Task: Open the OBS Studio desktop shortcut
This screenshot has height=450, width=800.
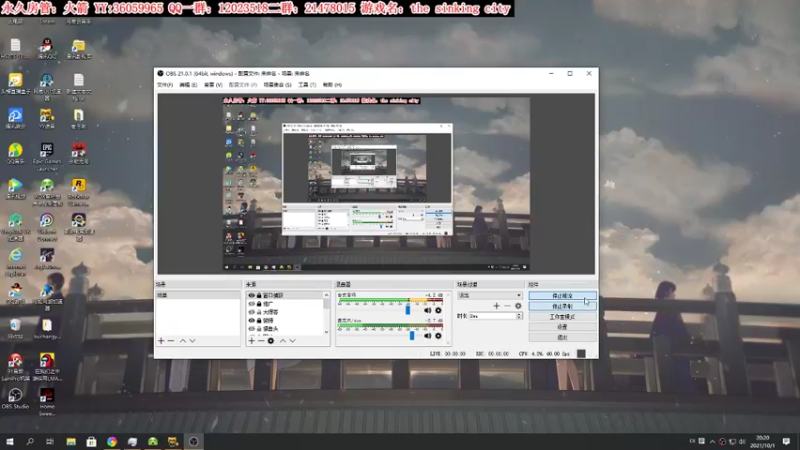Action: pos(15,398)
